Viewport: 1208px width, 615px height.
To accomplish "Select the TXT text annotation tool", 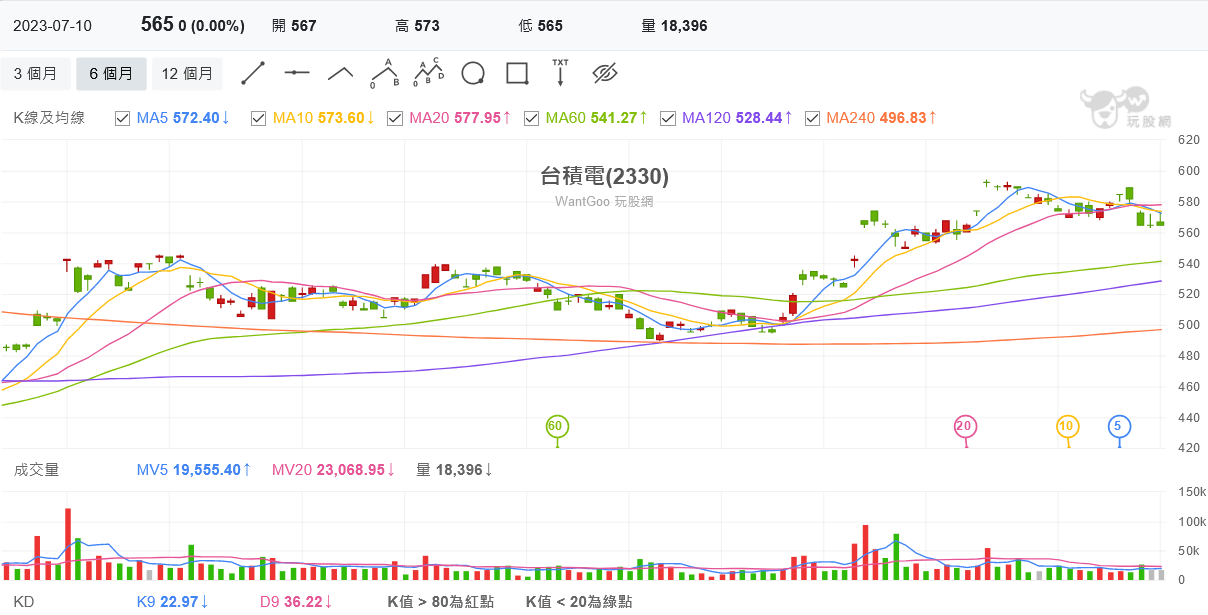I will coord(560,73).
